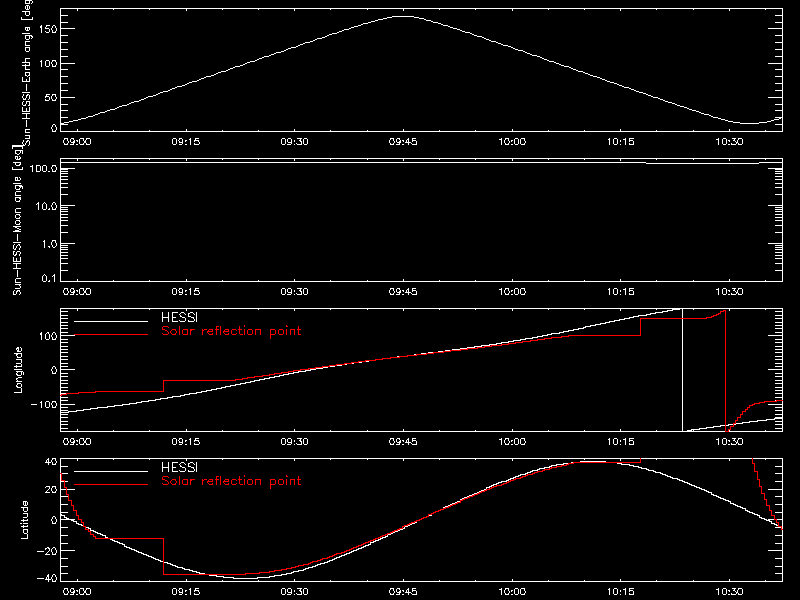Click 09:30 tick under Latitude plot

pos(294,591)
